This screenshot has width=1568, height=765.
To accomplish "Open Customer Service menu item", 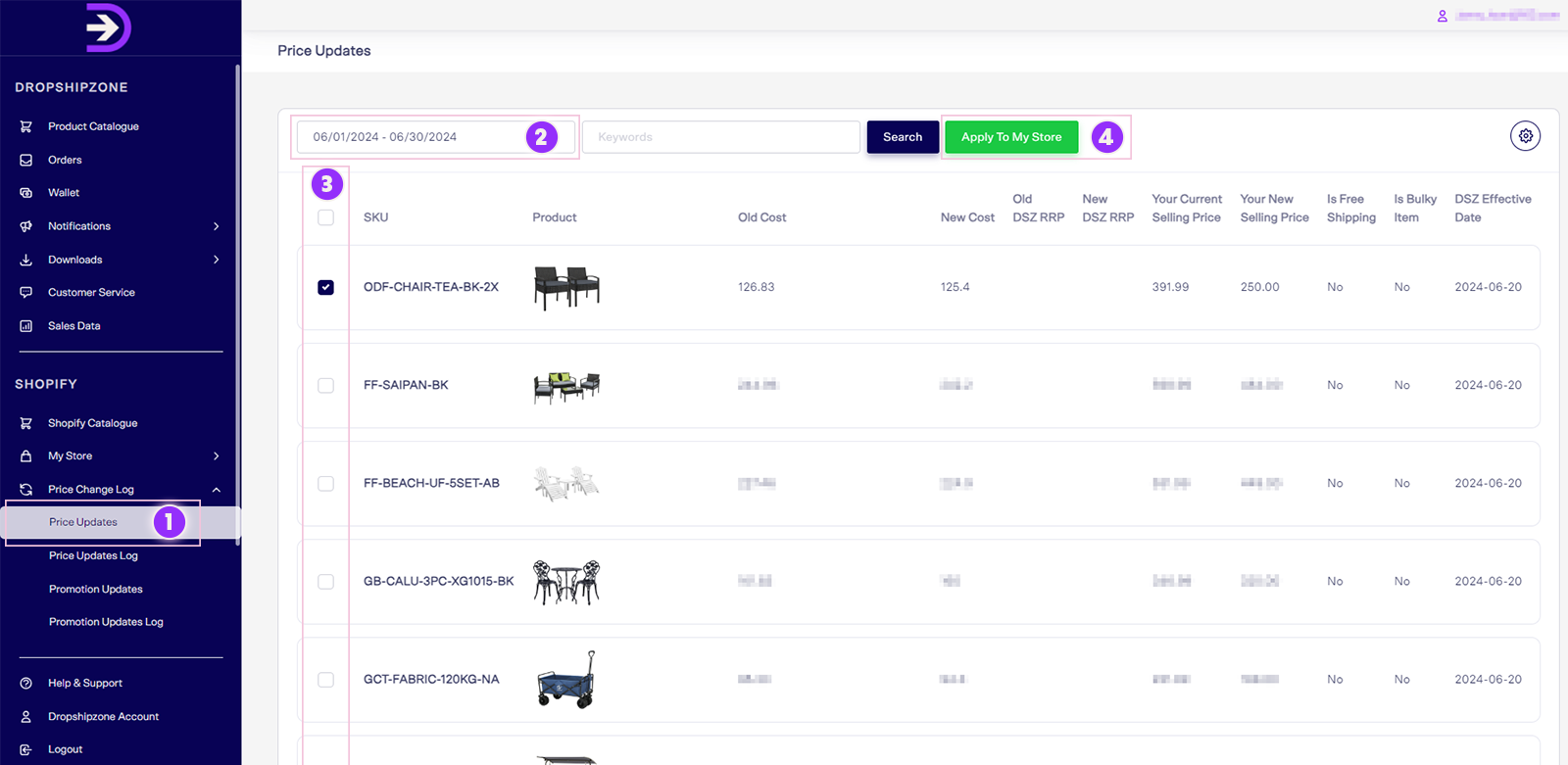I will [x=91, y=293].
